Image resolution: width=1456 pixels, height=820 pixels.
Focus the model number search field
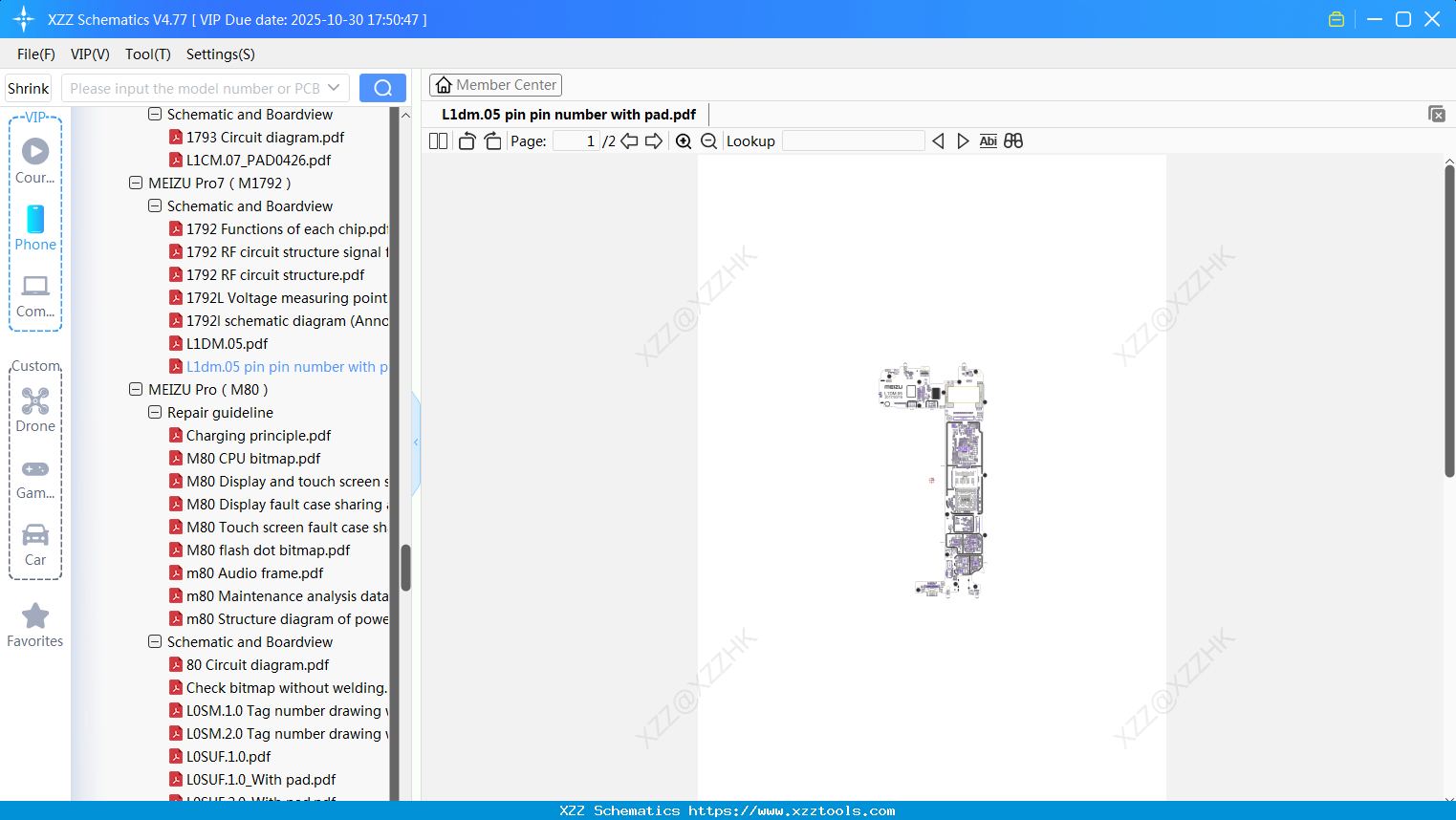(194, 88)
